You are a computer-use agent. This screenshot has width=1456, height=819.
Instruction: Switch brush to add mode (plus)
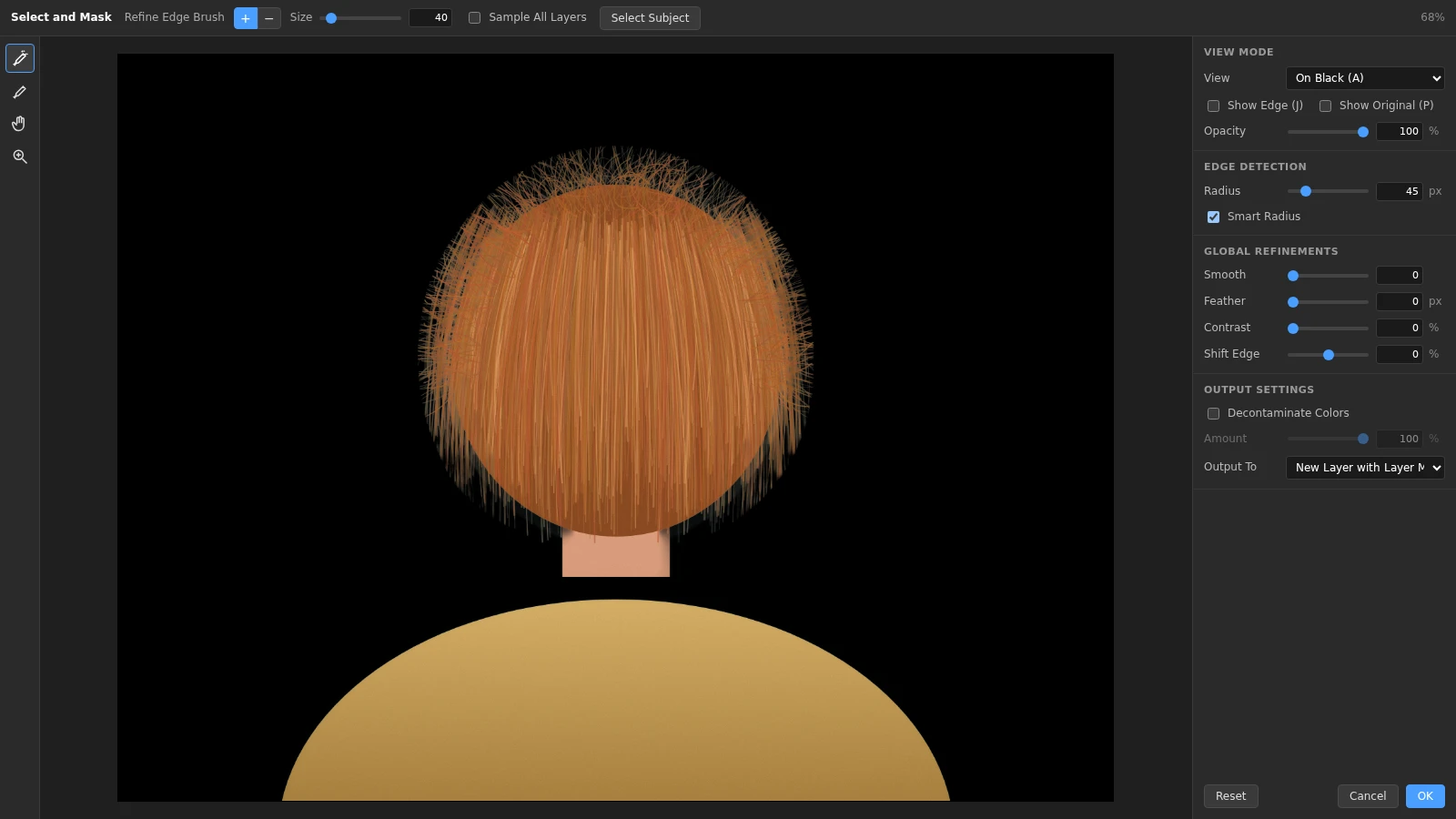pyautogui.click(x=246, y=18)
